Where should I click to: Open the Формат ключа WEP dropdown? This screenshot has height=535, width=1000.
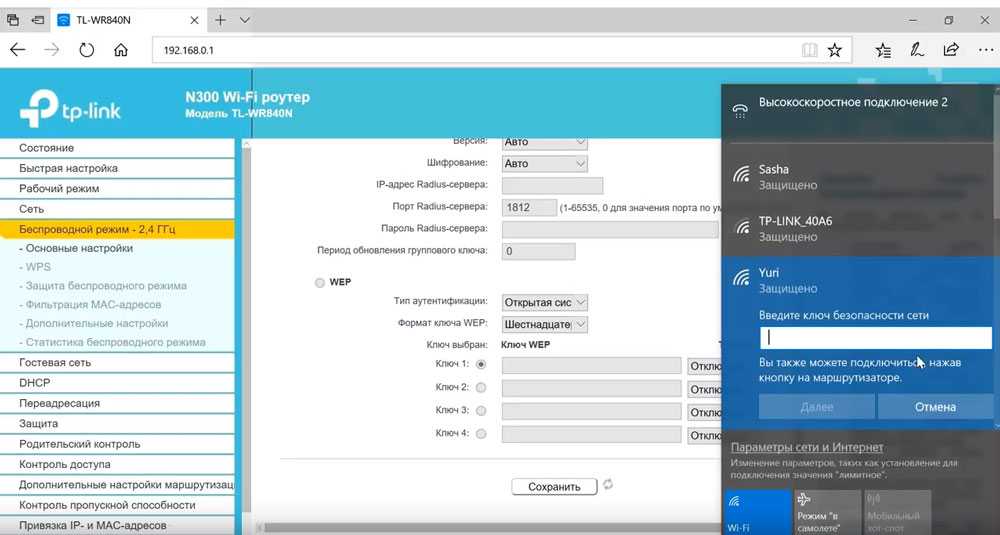pyautogui.click(x=544, y=325)
